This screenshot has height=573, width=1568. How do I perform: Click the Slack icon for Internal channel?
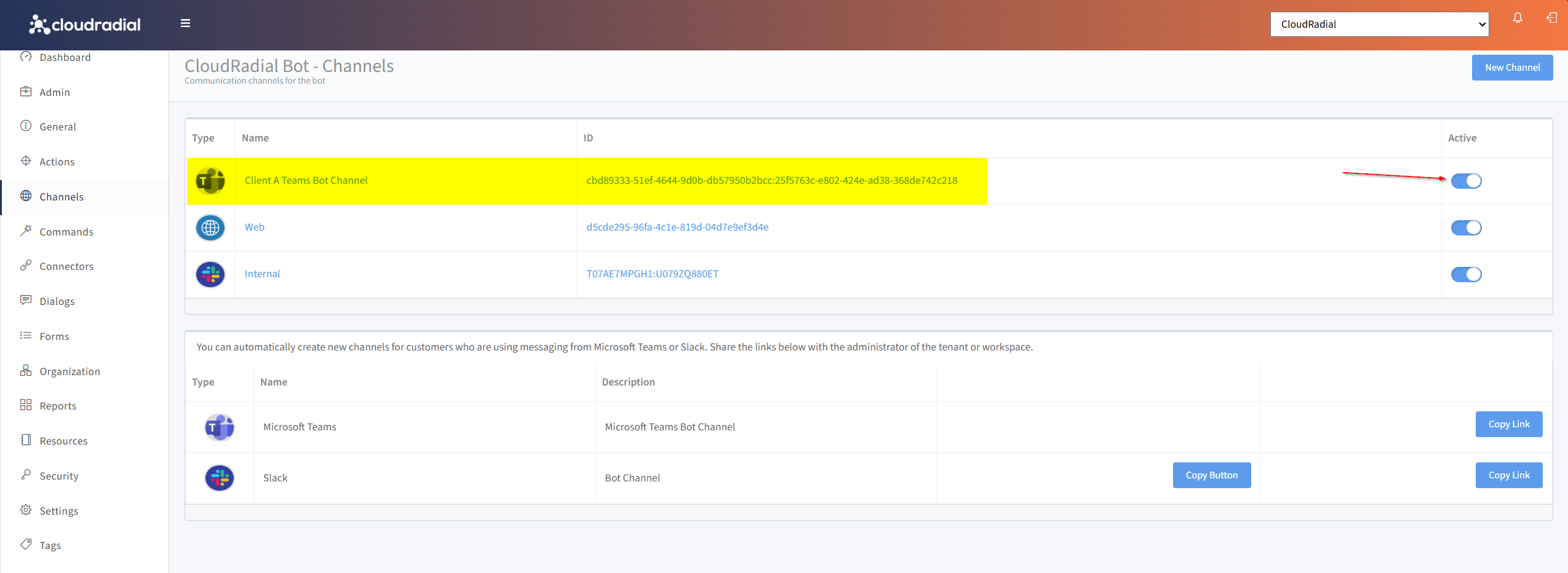[210, 274]
